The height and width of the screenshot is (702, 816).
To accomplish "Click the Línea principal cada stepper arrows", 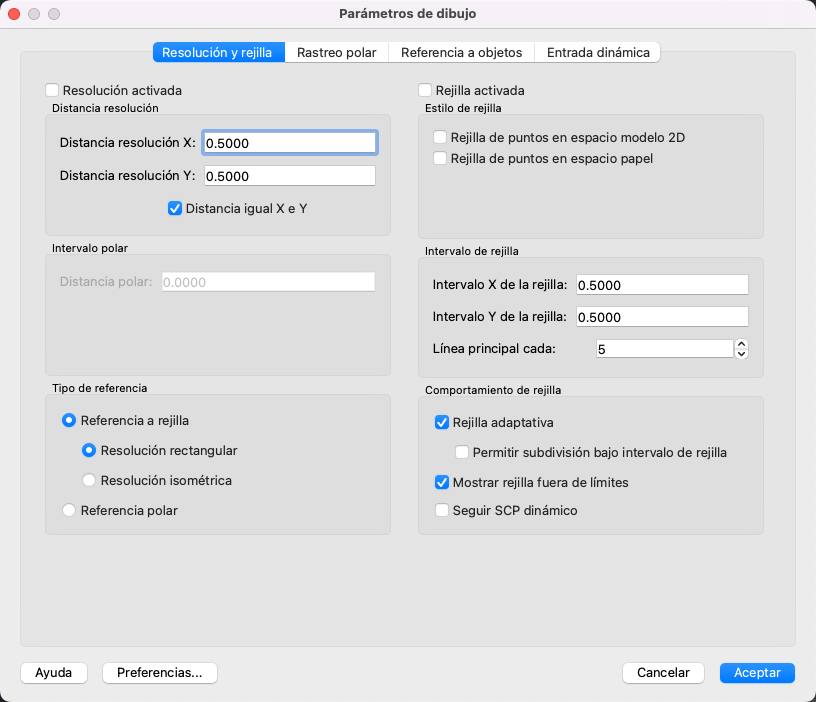I will [741, 348].
